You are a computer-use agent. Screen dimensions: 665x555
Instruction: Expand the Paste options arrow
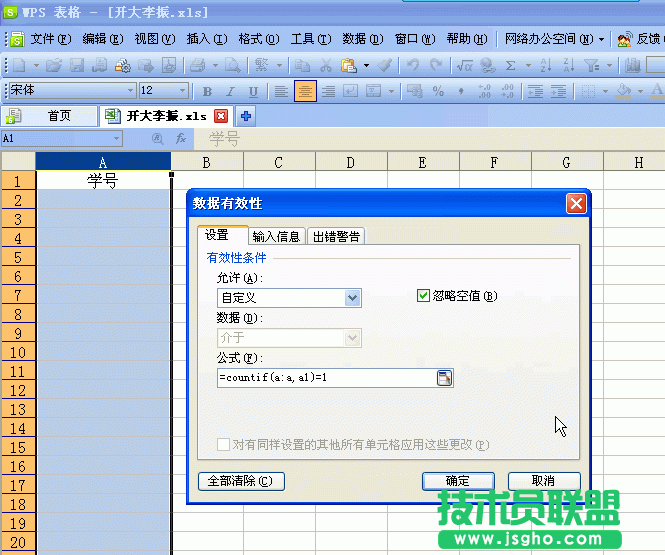[x=366, y=65]
